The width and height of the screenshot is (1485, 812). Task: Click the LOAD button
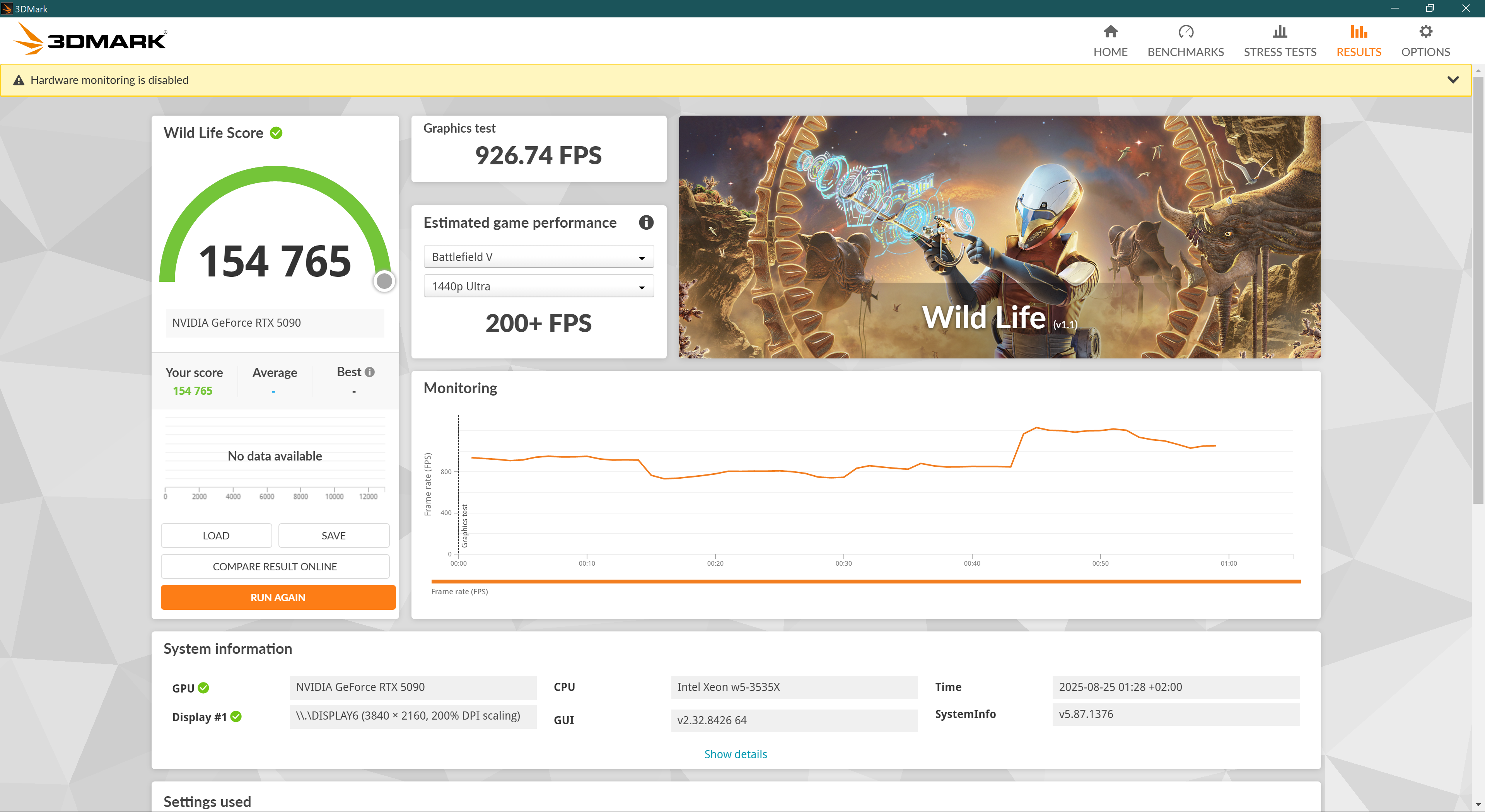[216, 536]
